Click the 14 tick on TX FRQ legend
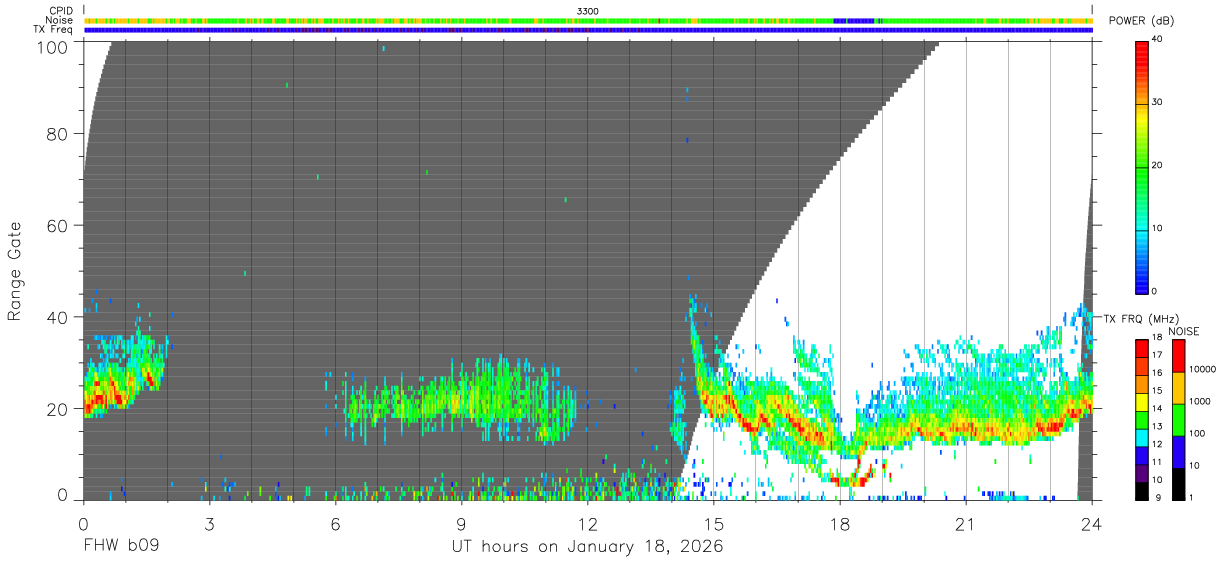Image resolution: width=1228 pixels, height=567 pixels. point(1159,408)
